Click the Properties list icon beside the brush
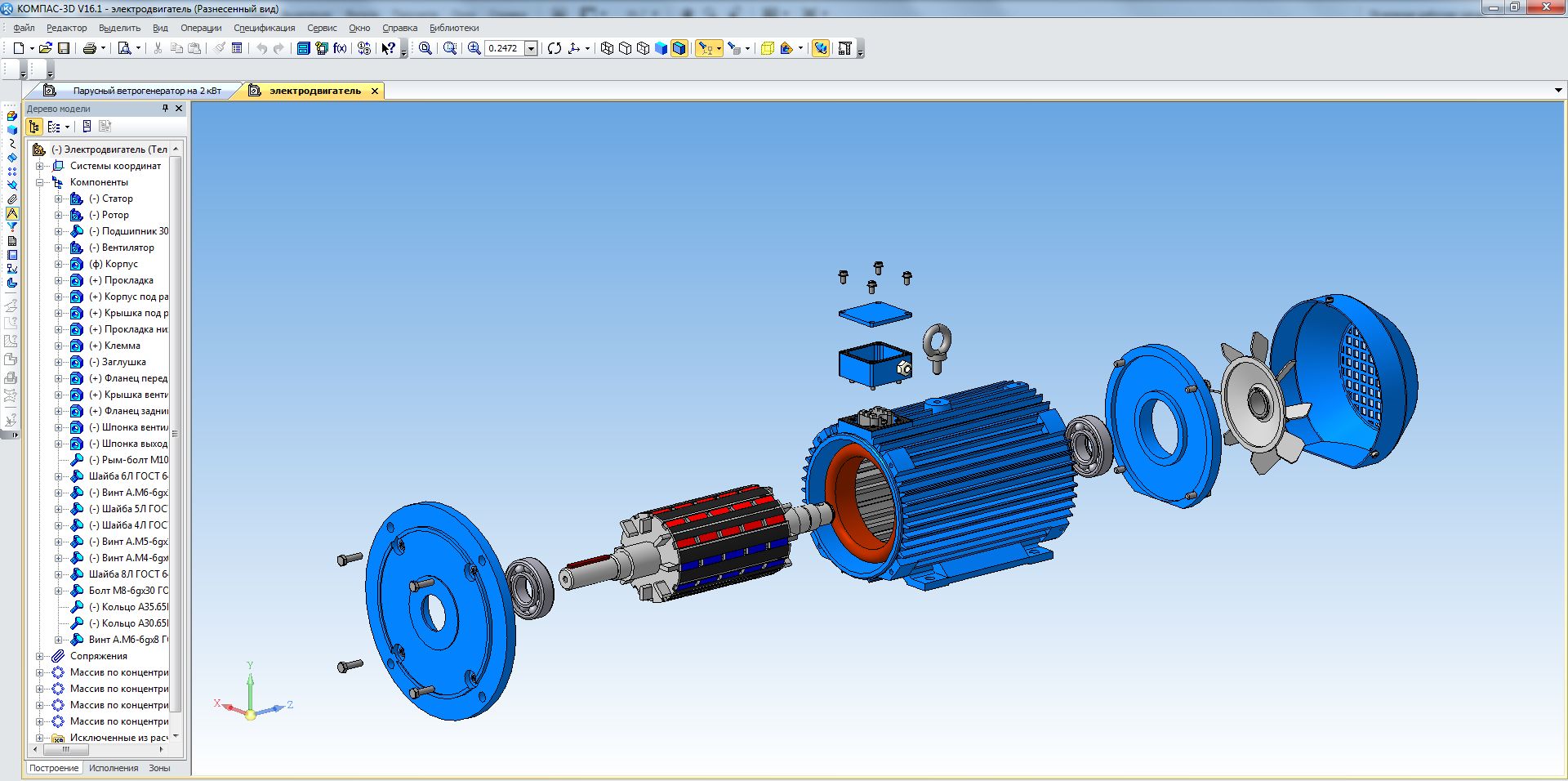Screen dimensions: 1568x781 [x=237, y=48]
